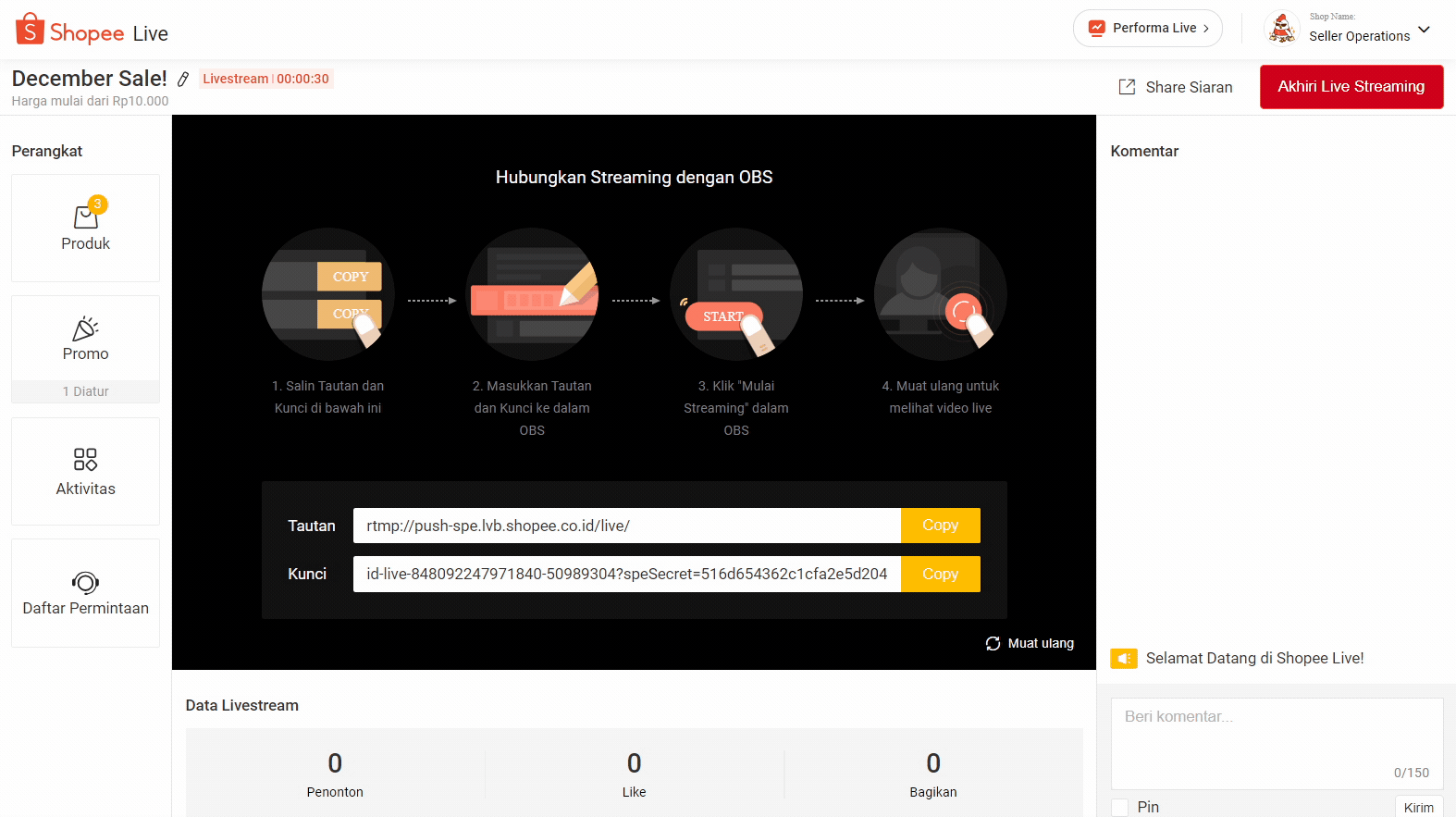Click the Tautan URL field

point(627,526)
